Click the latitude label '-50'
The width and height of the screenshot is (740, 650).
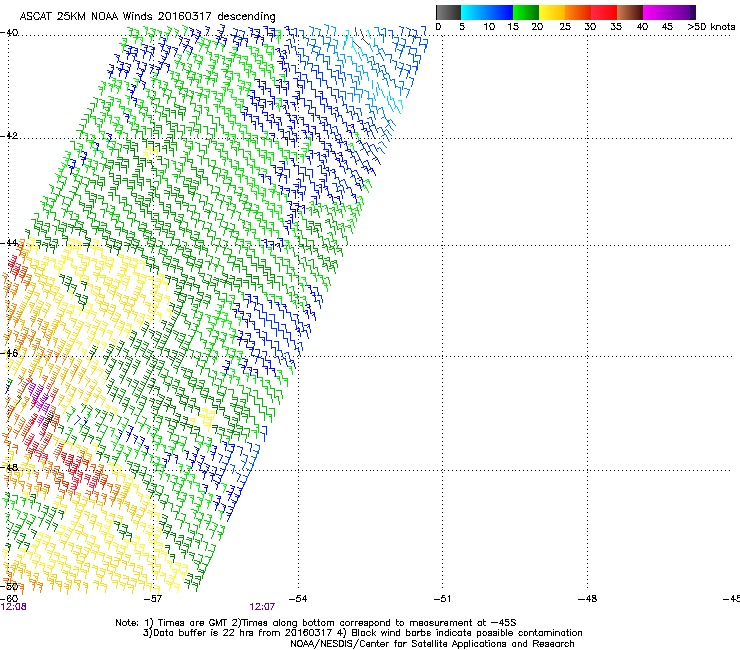coord(9,586)
